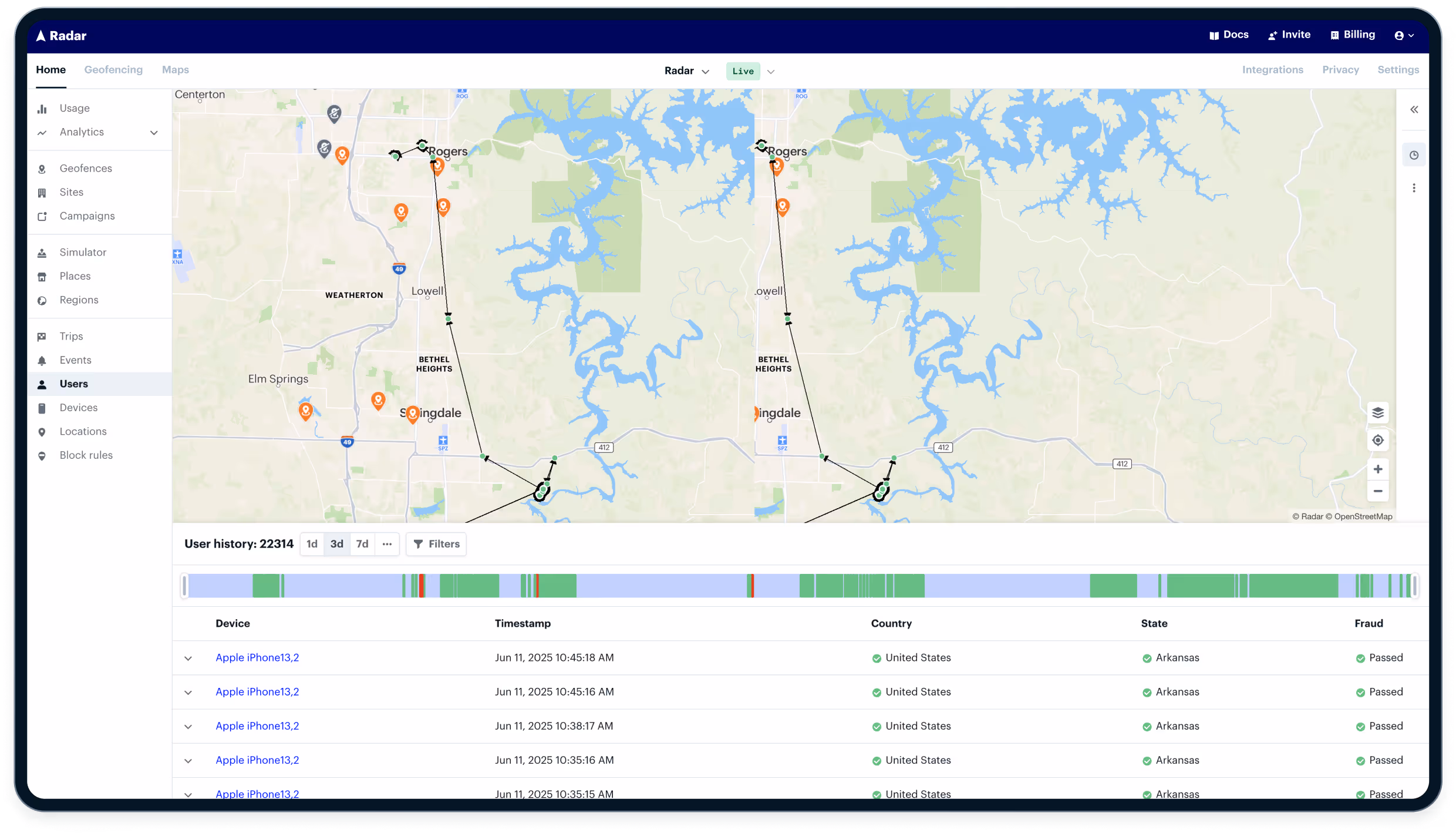The image size is (1456, 833).
Task: Select the 3d time range
Action: coord(336,544)
